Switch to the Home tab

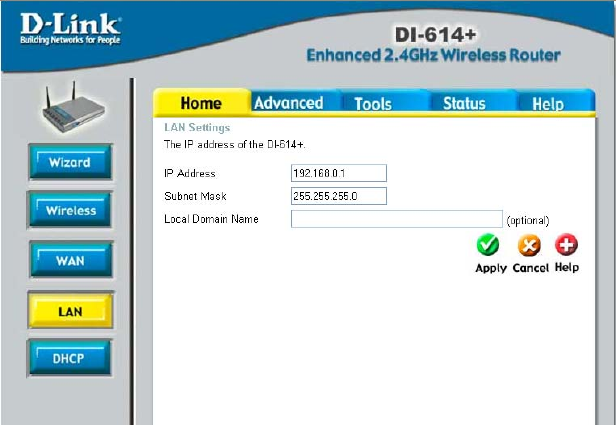click(201, 103)
